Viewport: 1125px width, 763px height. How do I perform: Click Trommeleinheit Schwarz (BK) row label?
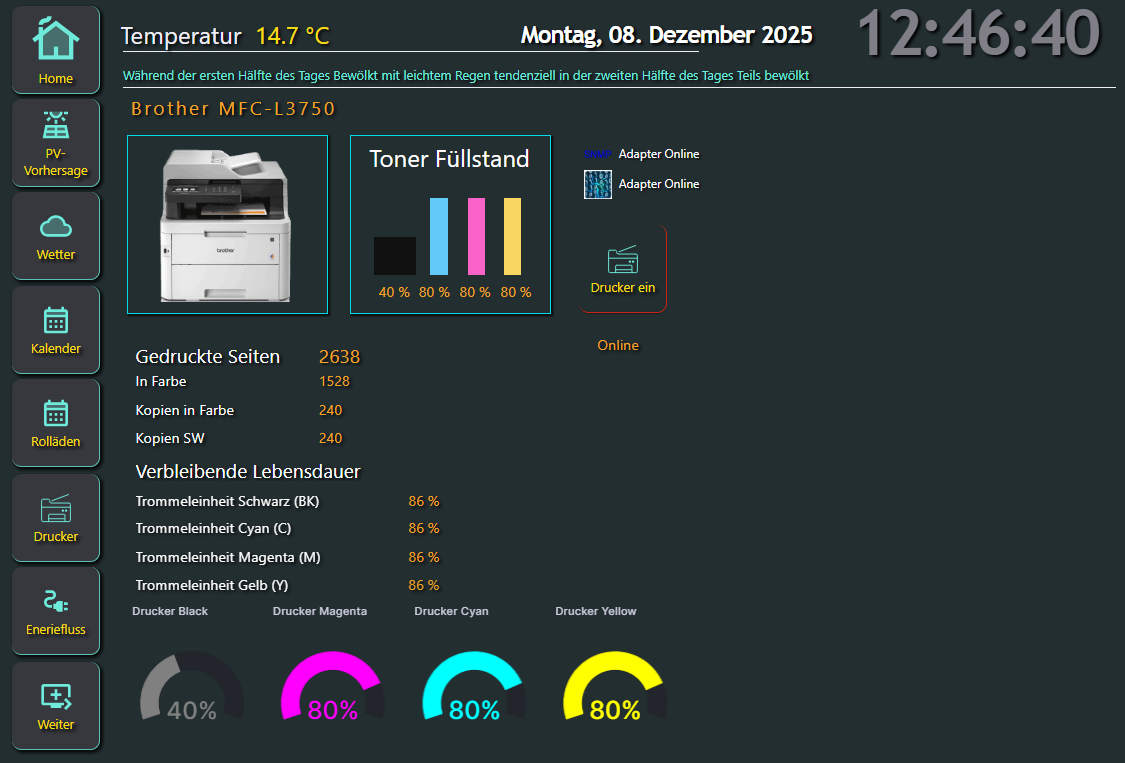pyautogui.click(x=227, y=501)
